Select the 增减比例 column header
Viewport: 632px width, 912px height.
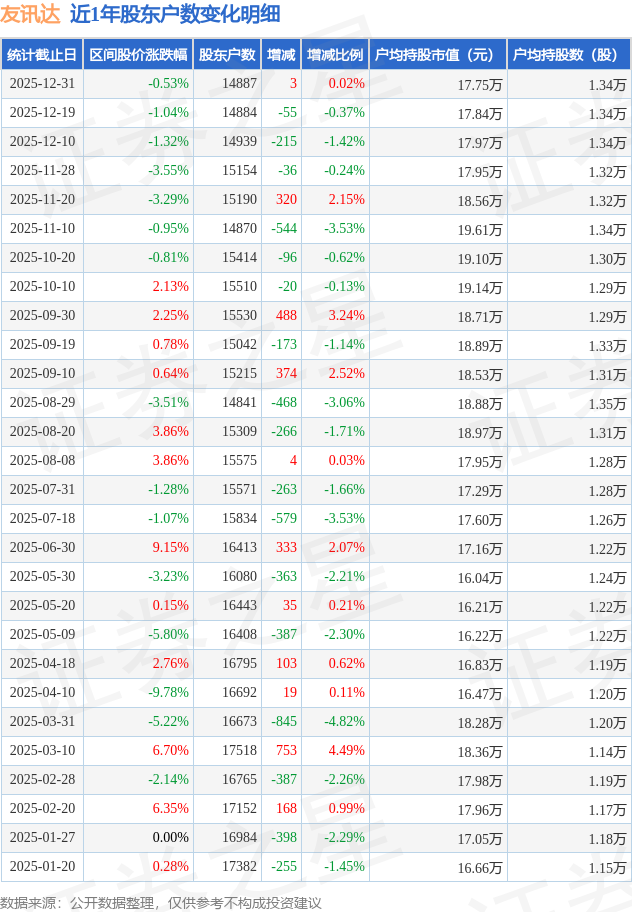pyautogui.click(x=335, y=55)
